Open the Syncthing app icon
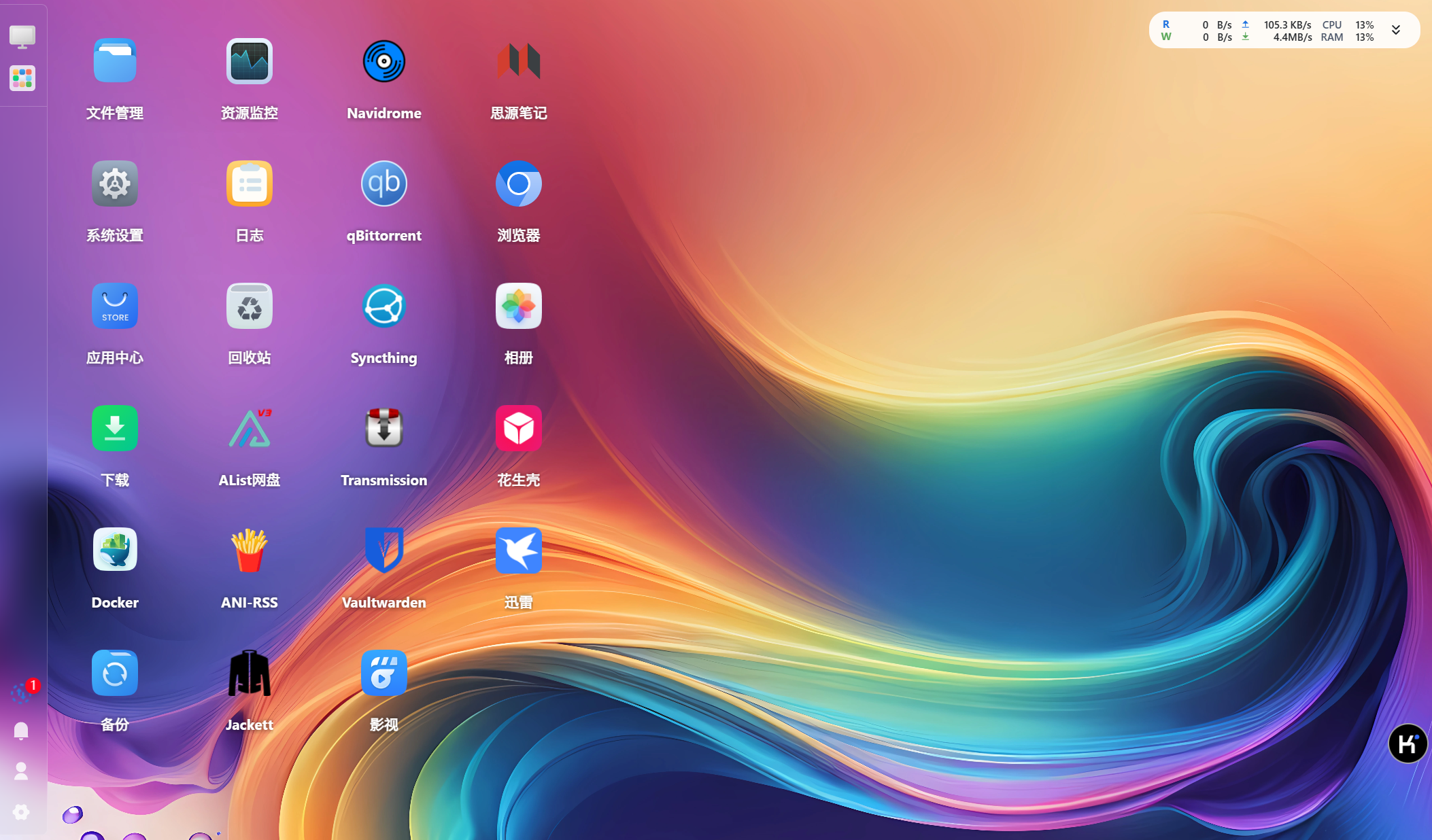 coord(383,307)
